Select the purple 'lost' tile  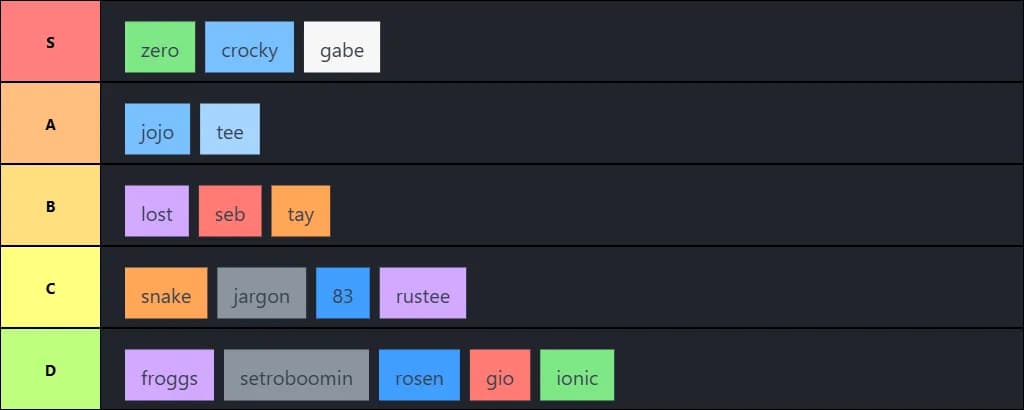(x=157, y=212)
